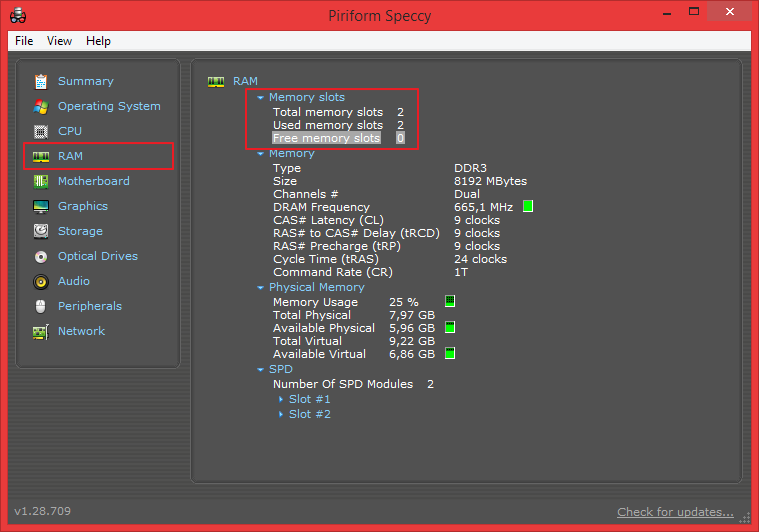Open the View menu

[60, 41]
